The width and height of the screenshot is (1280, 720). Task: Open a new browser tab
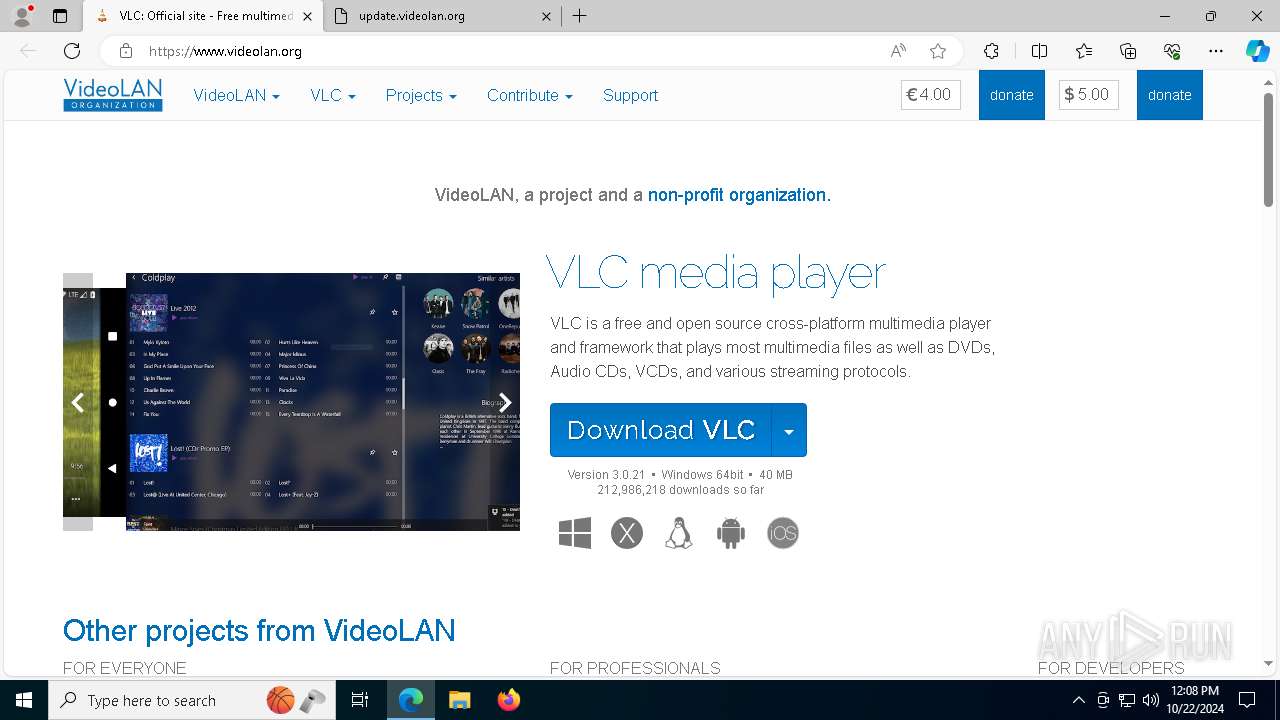click(x=580, y=16)
